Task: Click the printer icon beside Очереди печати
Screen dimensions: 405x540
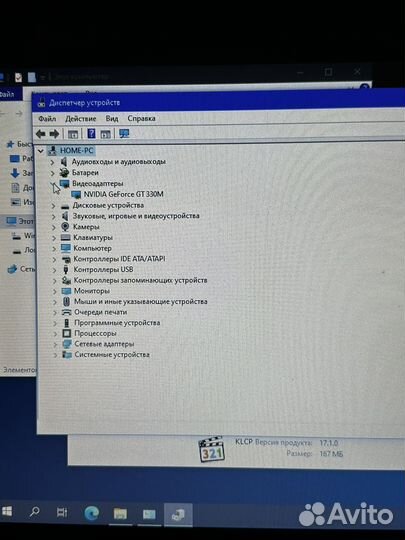Action: (x=66, y=312)
